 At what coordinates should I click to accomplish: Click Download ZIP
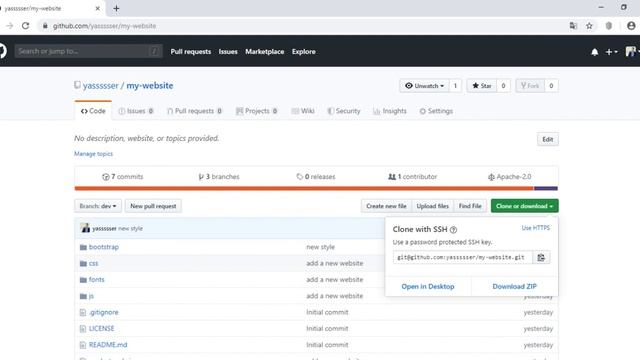point(514,287)
